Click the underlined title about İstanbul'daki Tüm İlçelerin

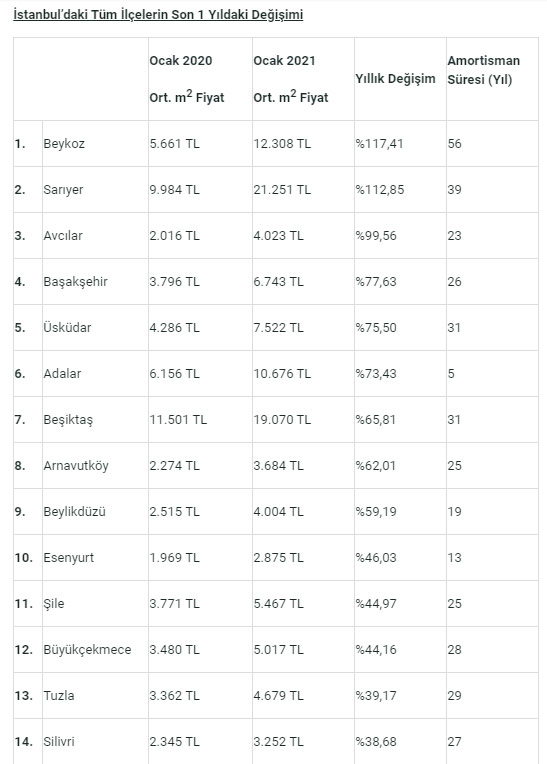pyautogui.click(x=158, y=15)
